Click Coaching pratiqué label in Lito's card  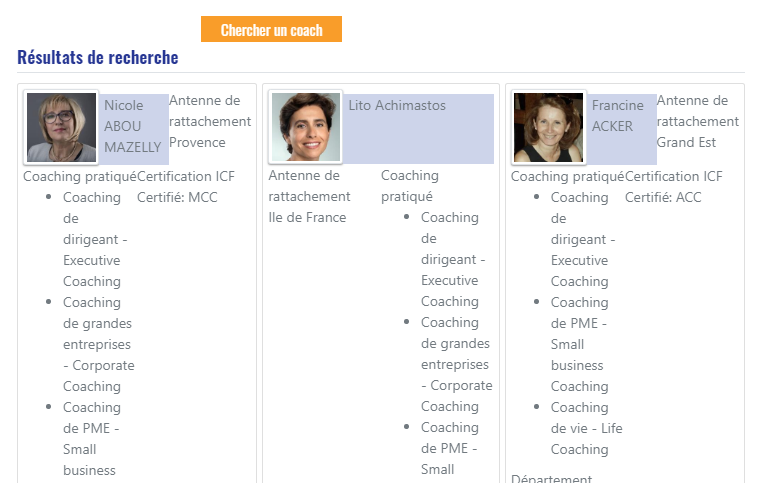pyautogui.click(x=410, y=186)
